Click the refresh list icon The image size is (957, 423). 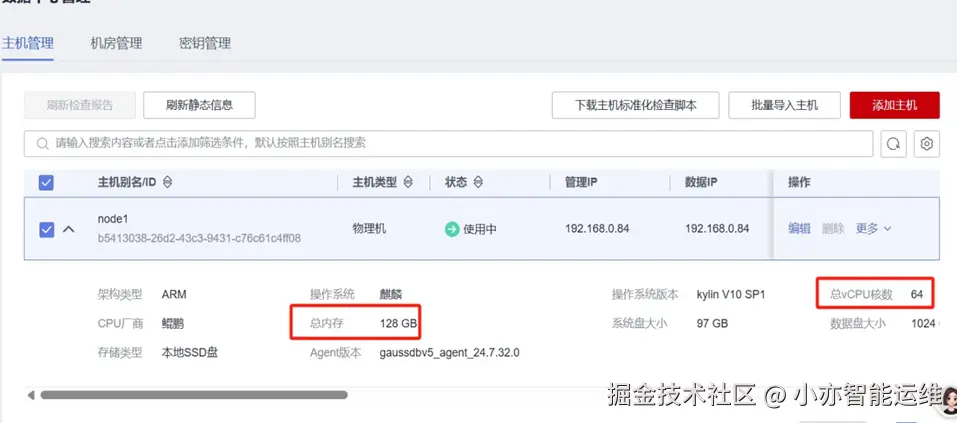[x=894, y=144]
